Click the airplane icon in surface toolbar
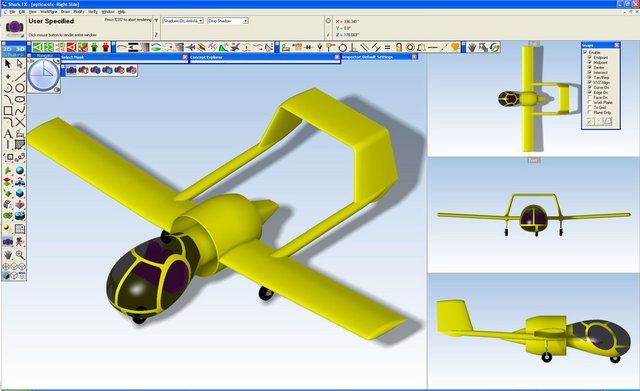The height and width of the screenshot is (391, 640). pyautogui.click(x=191, y=47)
